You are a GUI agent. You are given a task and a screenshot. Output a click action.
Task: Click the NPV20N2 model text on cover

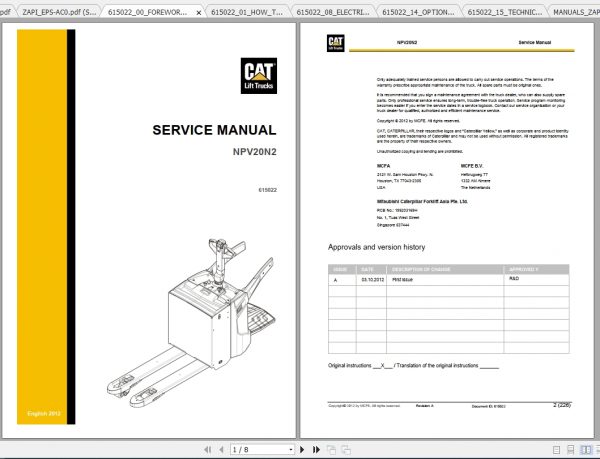[254, 152]
